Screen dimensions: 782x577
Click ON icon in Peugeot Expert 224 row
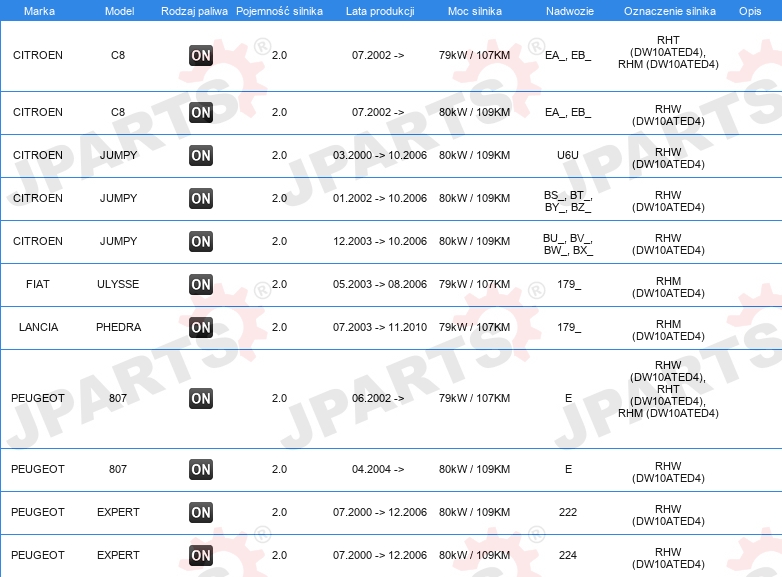click(x=201, y=555)
